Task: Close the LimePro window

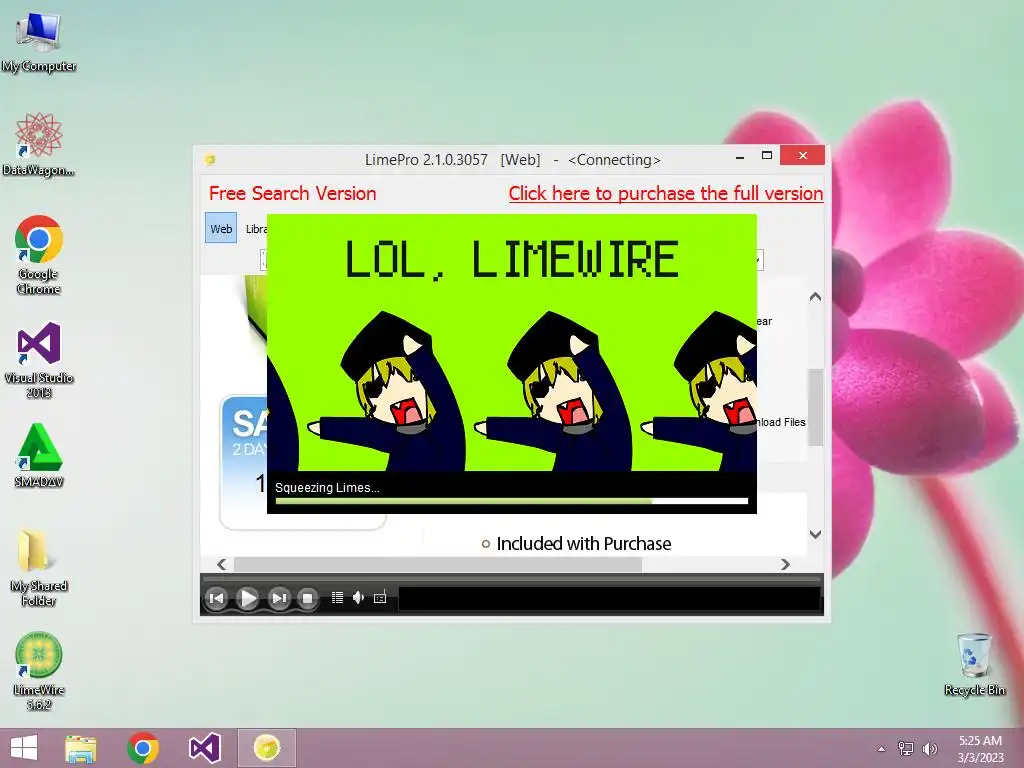Action: tap(803, 155)
